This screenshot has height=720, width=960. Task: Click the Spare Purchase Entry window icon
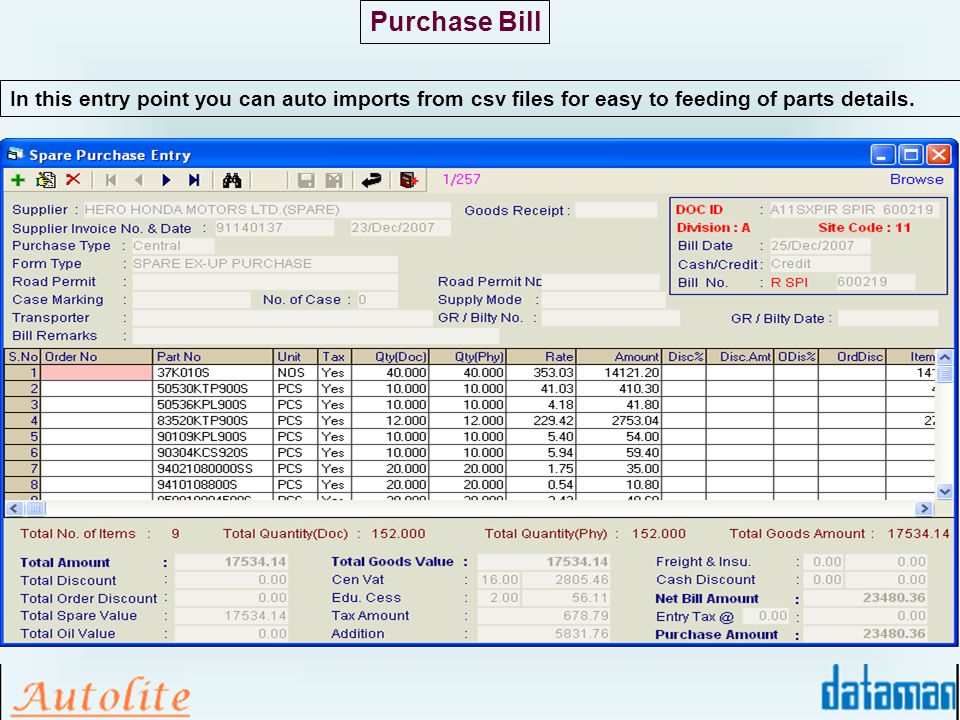point(15,154)
